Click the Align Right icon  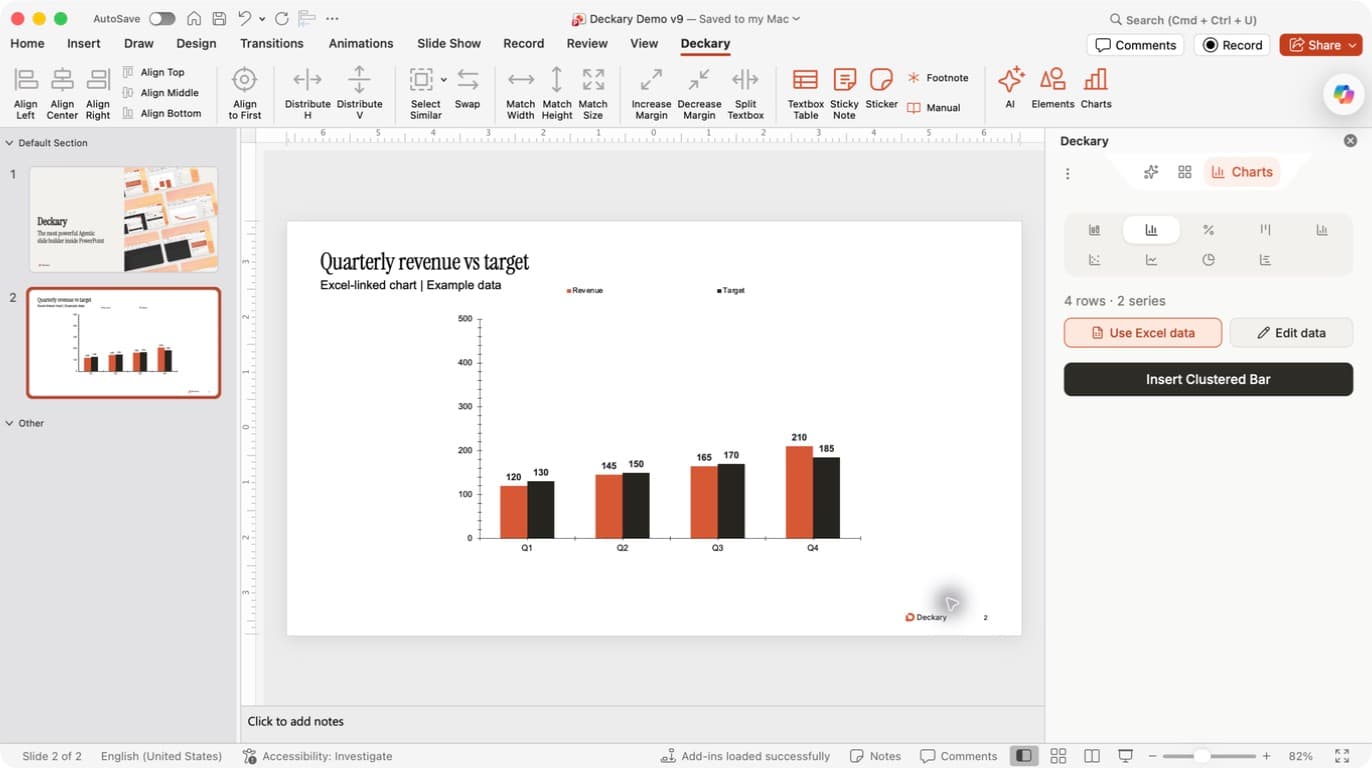point(98,80)
